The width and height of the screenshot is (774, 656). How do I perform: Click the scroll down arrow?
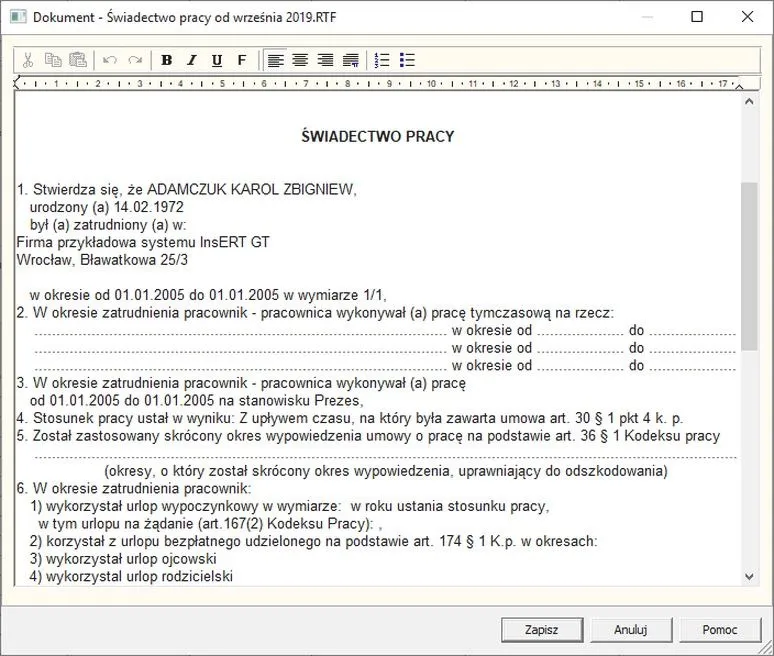(749, 576)
